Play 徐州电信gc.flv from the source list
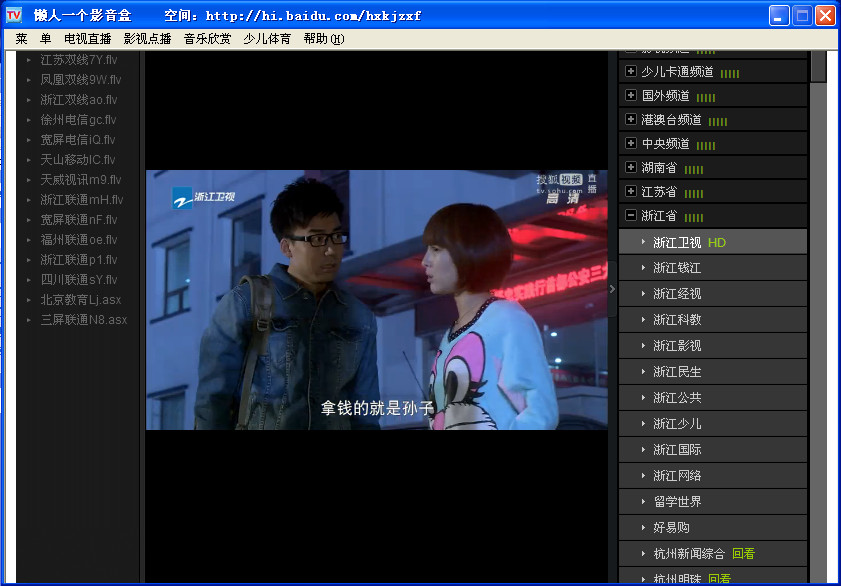This screenshot has height=586, width=841. (78, 120)
